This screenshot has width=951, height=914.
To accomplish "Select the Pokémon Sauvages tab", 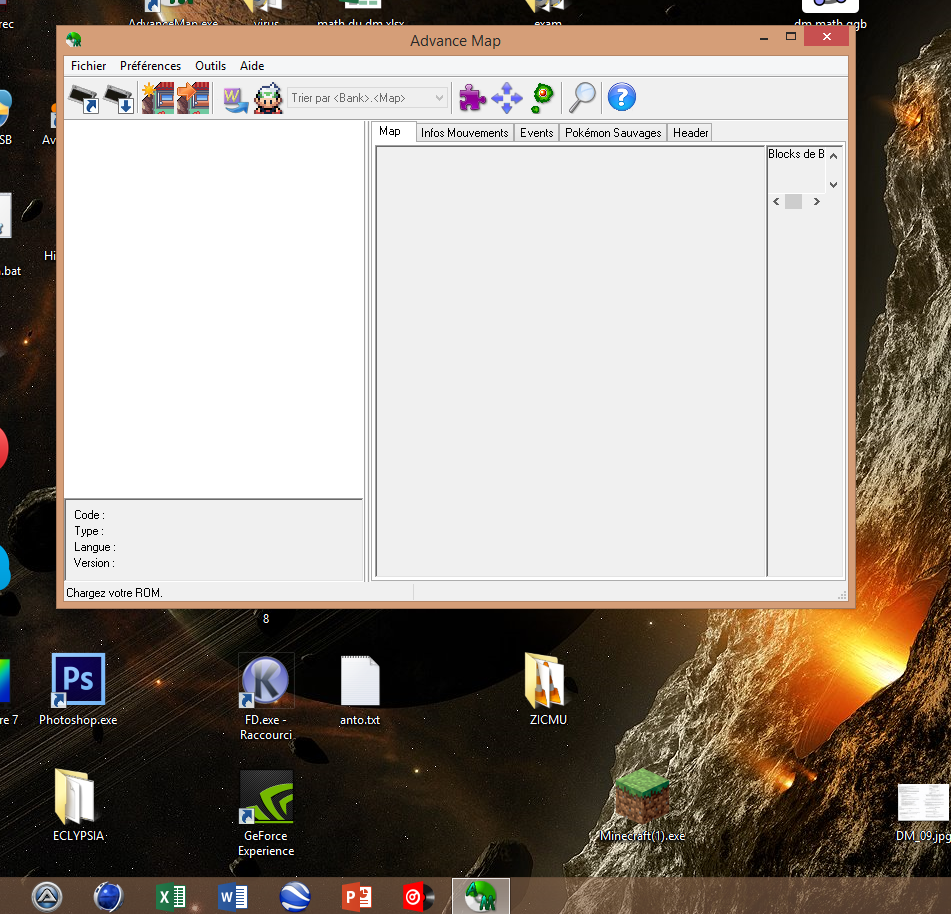I will pyautogui.click(x=612, y=133).
